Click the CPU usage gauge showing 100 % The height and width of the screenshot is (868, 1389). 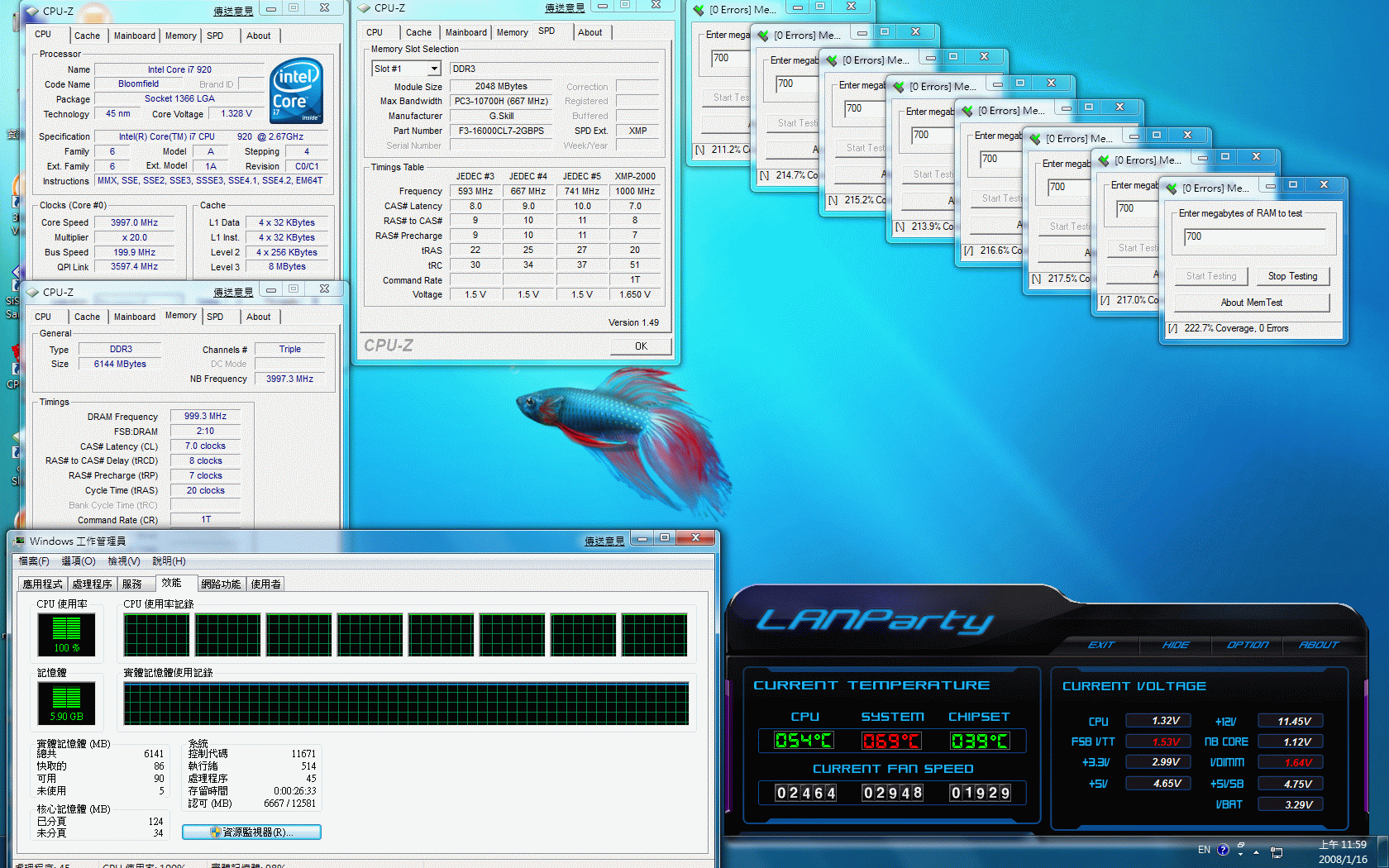tap(66, 635)
